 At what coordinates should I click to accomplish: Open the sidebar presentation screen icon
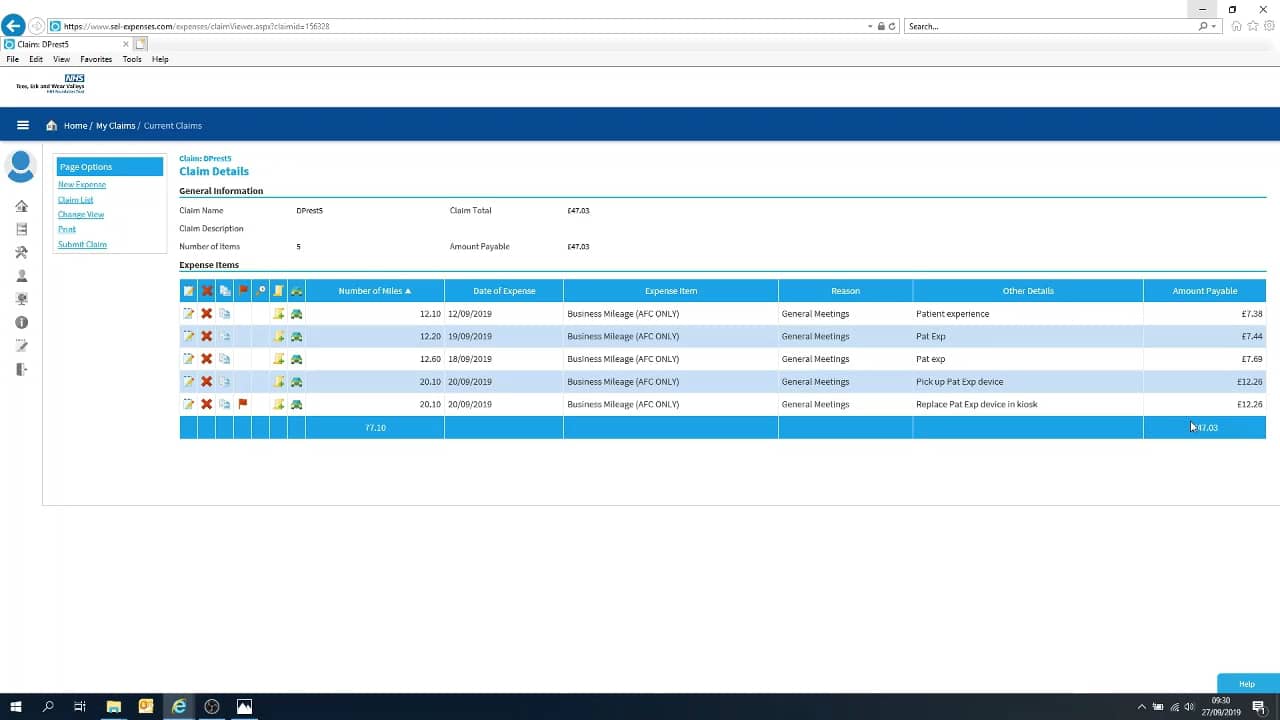coord(22,299)
